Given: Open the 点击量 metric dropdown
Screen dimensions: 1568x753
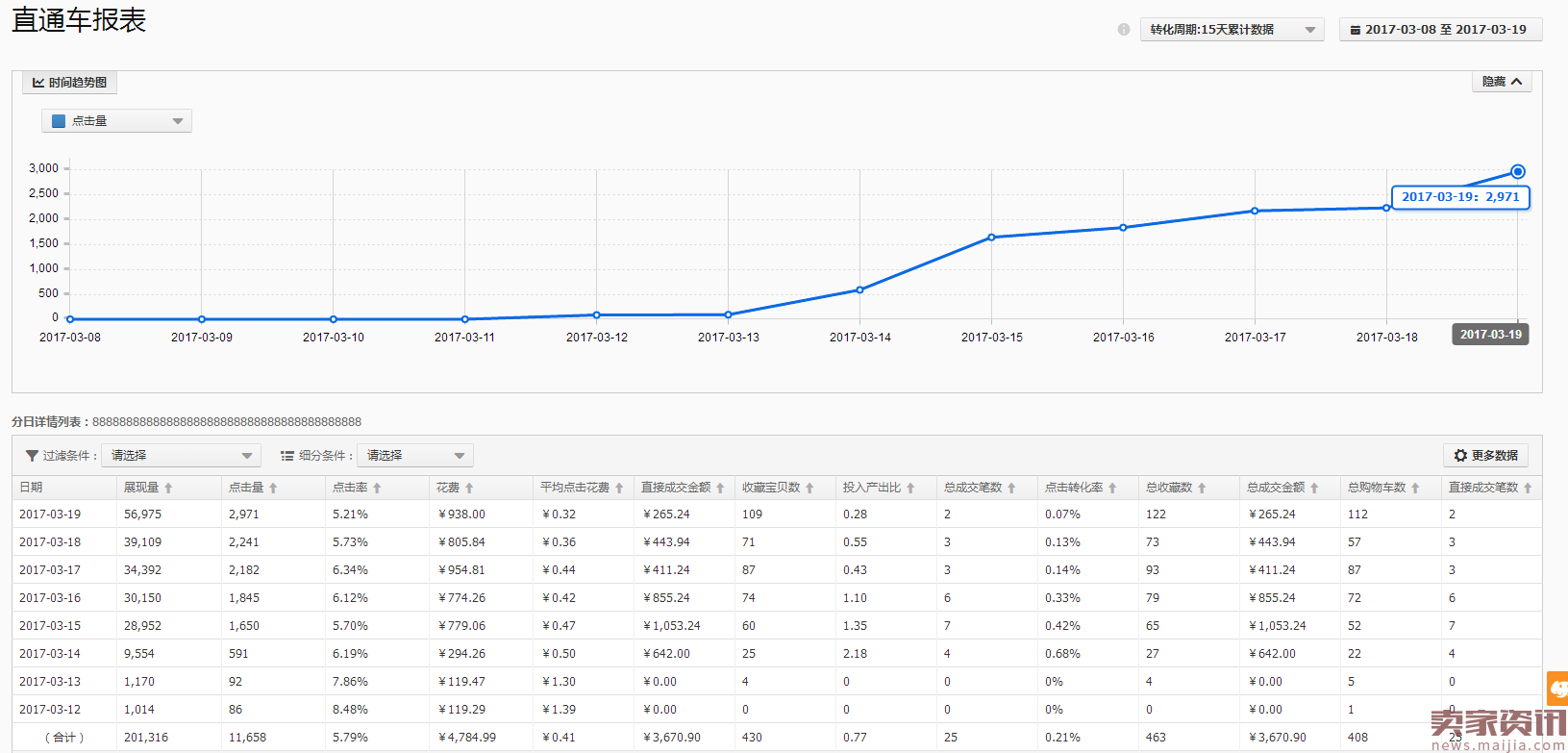Looking at the screenshot, I should coord(116,121).
